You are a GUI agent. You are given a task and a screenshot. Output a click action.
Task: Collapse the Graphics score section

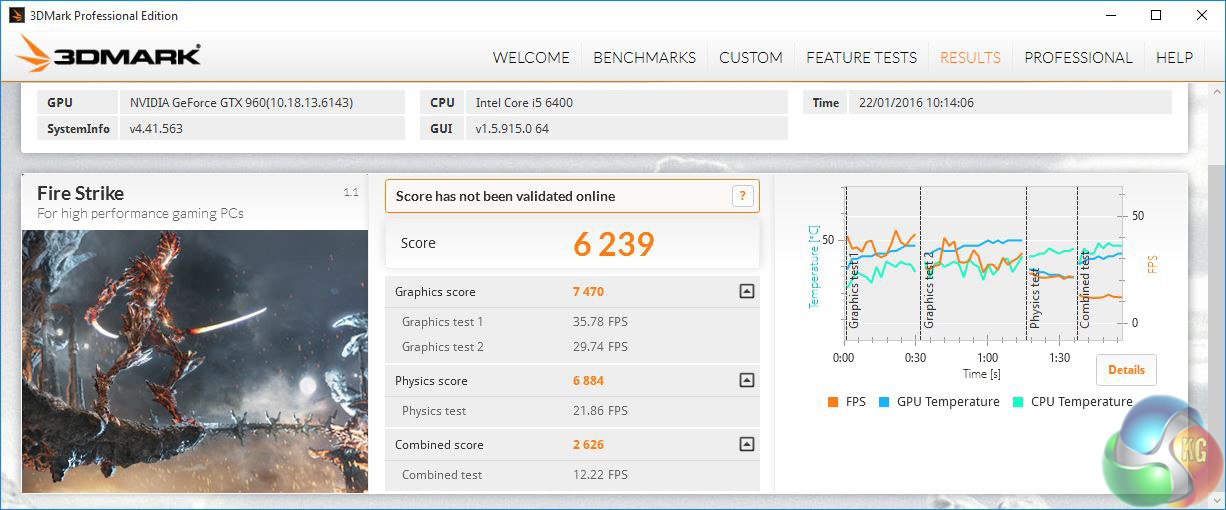pos(746,292)
